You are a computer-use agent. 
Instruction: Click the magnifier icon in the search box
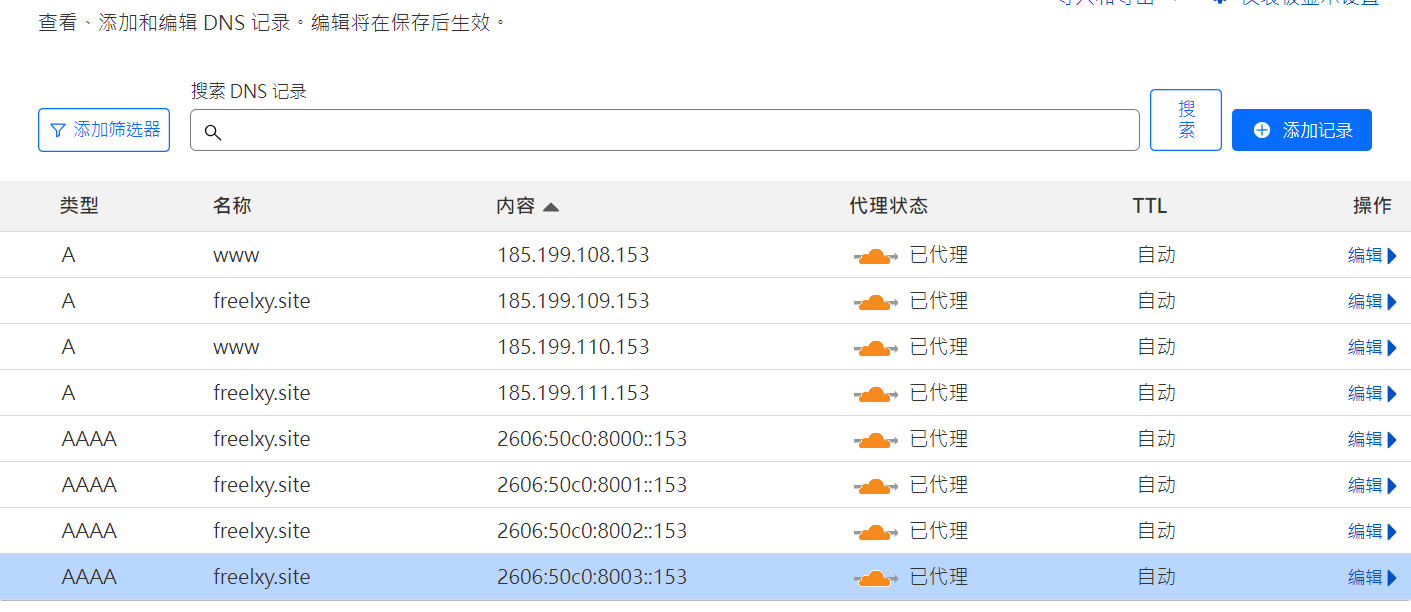click(213, 130)
